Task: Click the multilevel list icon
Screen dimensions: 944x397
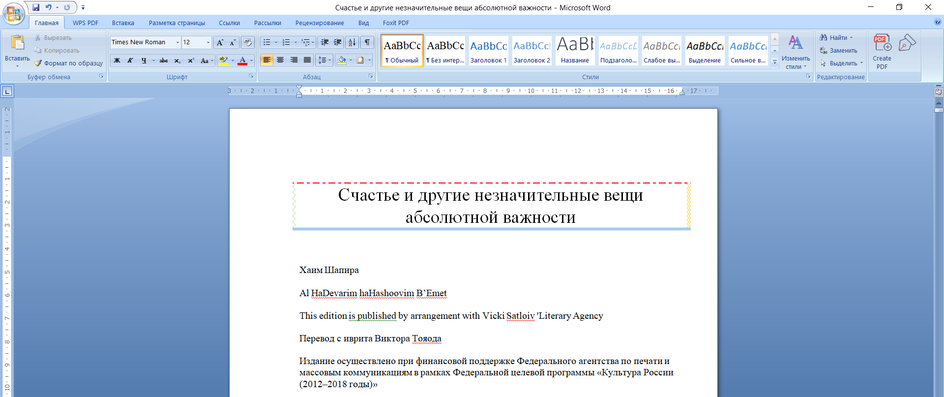Action: coord(305,42)
